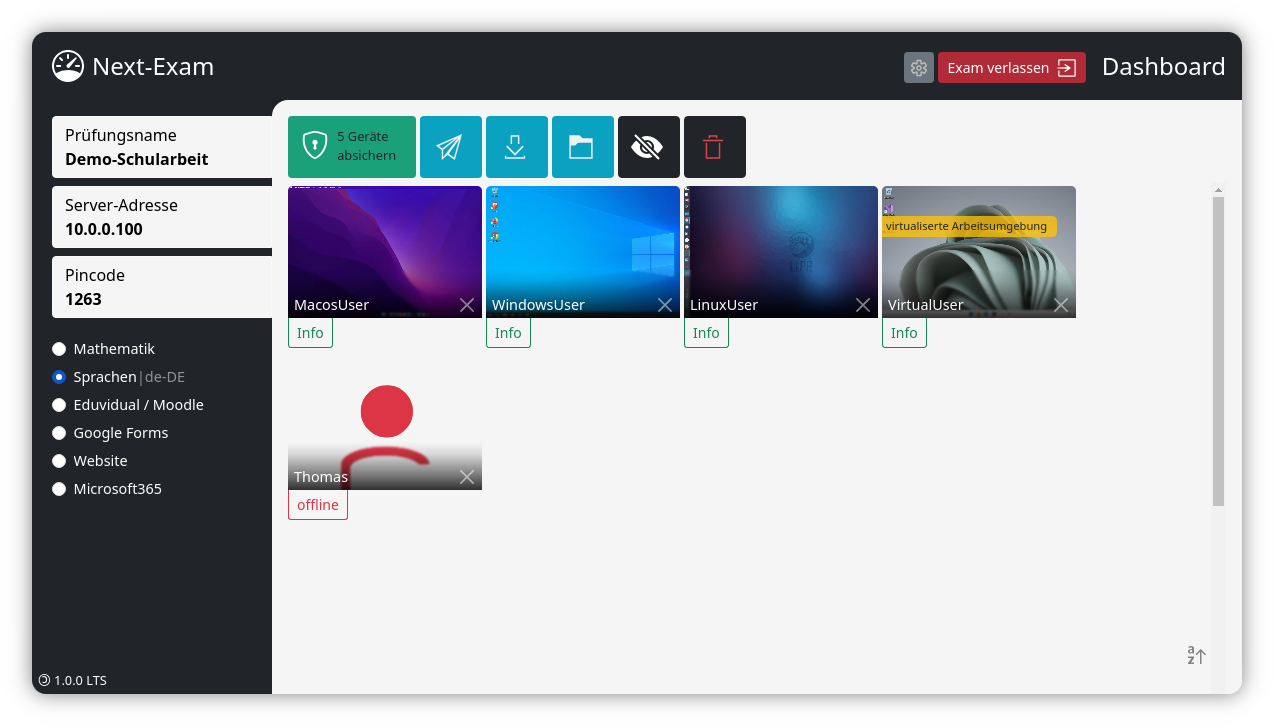Select the Eduvidual / Moodle option
Viewport: 1274px width, 728px height.
pyautogui.click(x=59, y=405)
